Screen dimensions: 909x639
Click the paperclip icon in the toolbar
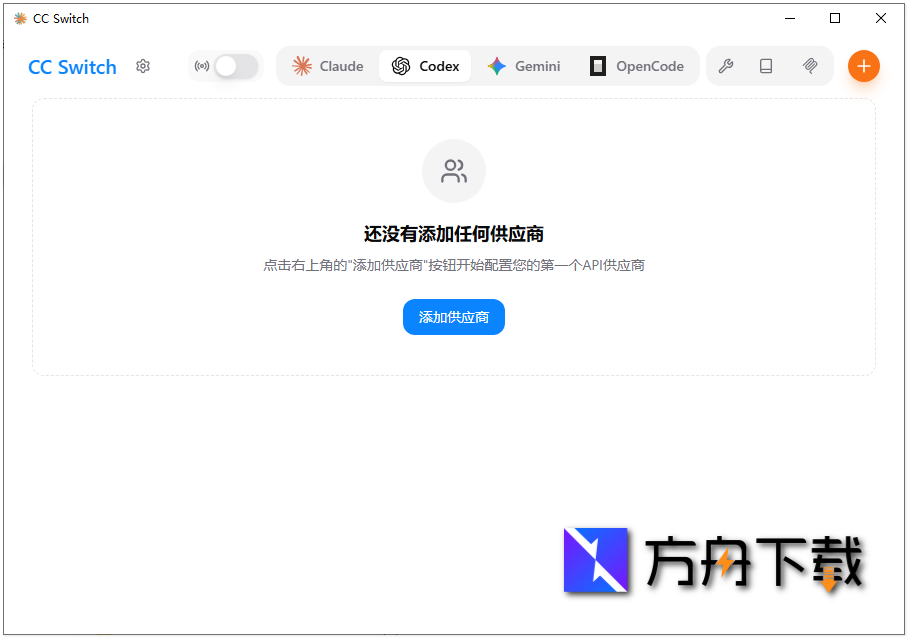[x=810, y=66]
